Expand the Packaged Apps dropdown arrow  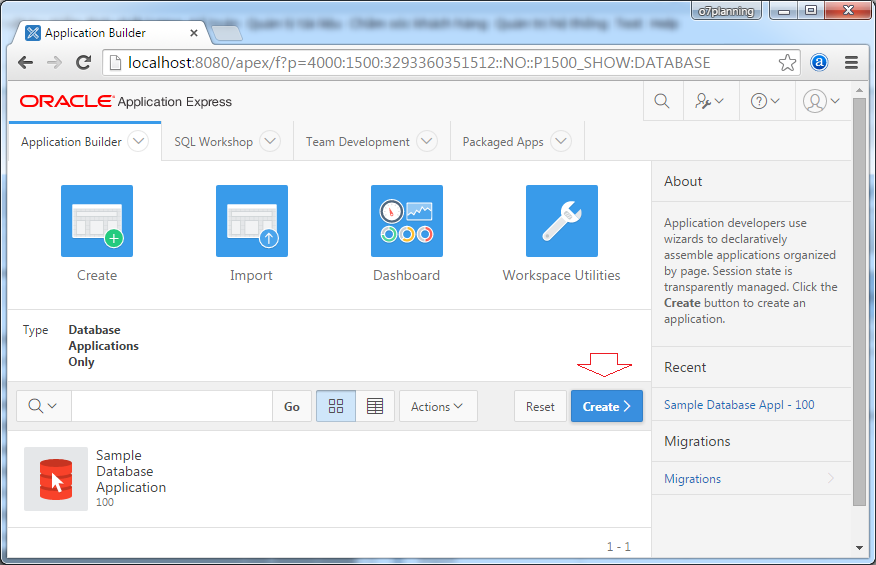point(561,141)
